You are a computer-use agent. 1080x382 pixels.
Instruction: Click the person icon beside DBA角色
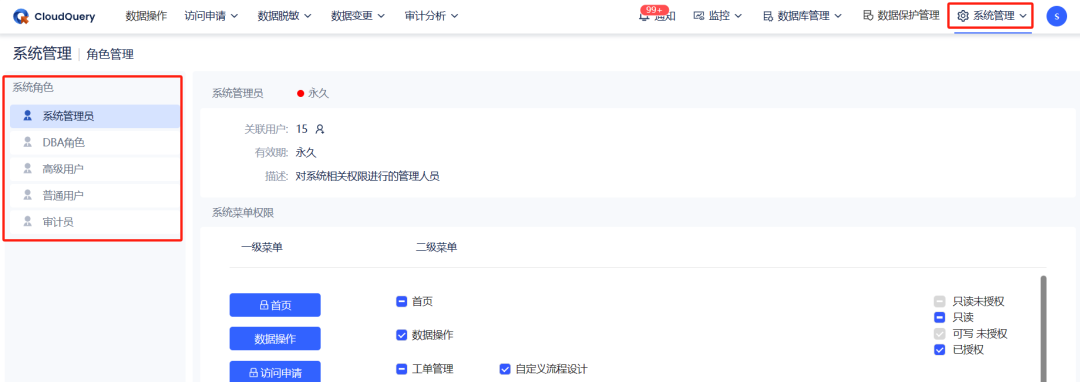point(28,142)
